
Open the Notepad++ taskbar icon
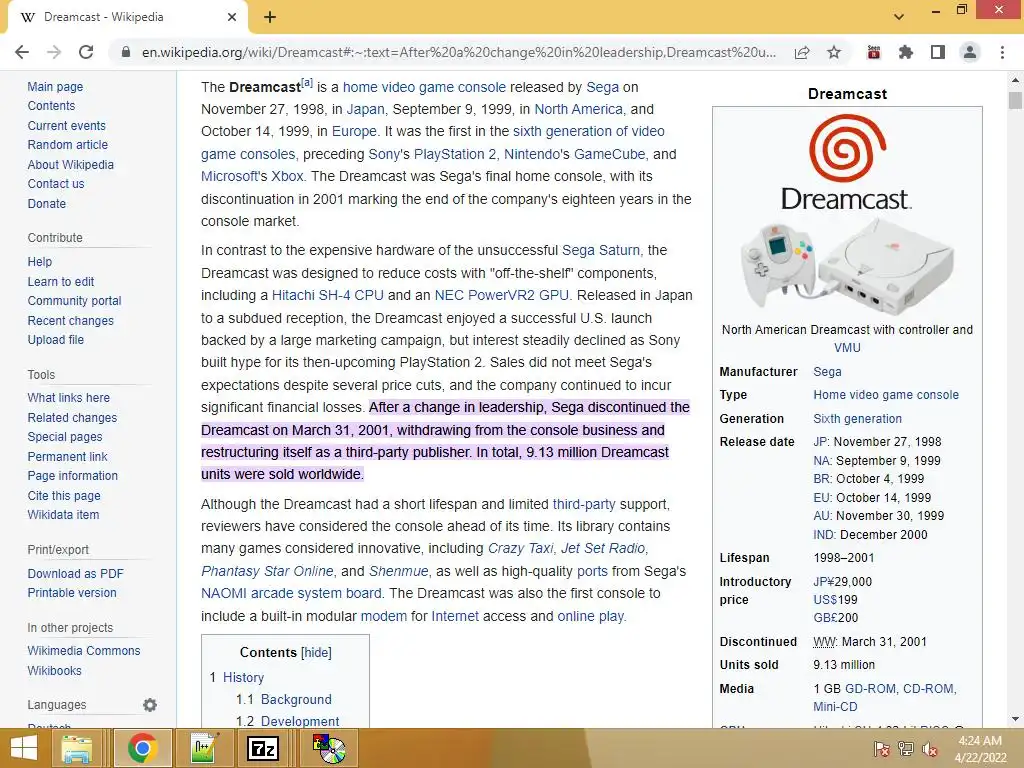pyautogui.click(x=204, y=748)
